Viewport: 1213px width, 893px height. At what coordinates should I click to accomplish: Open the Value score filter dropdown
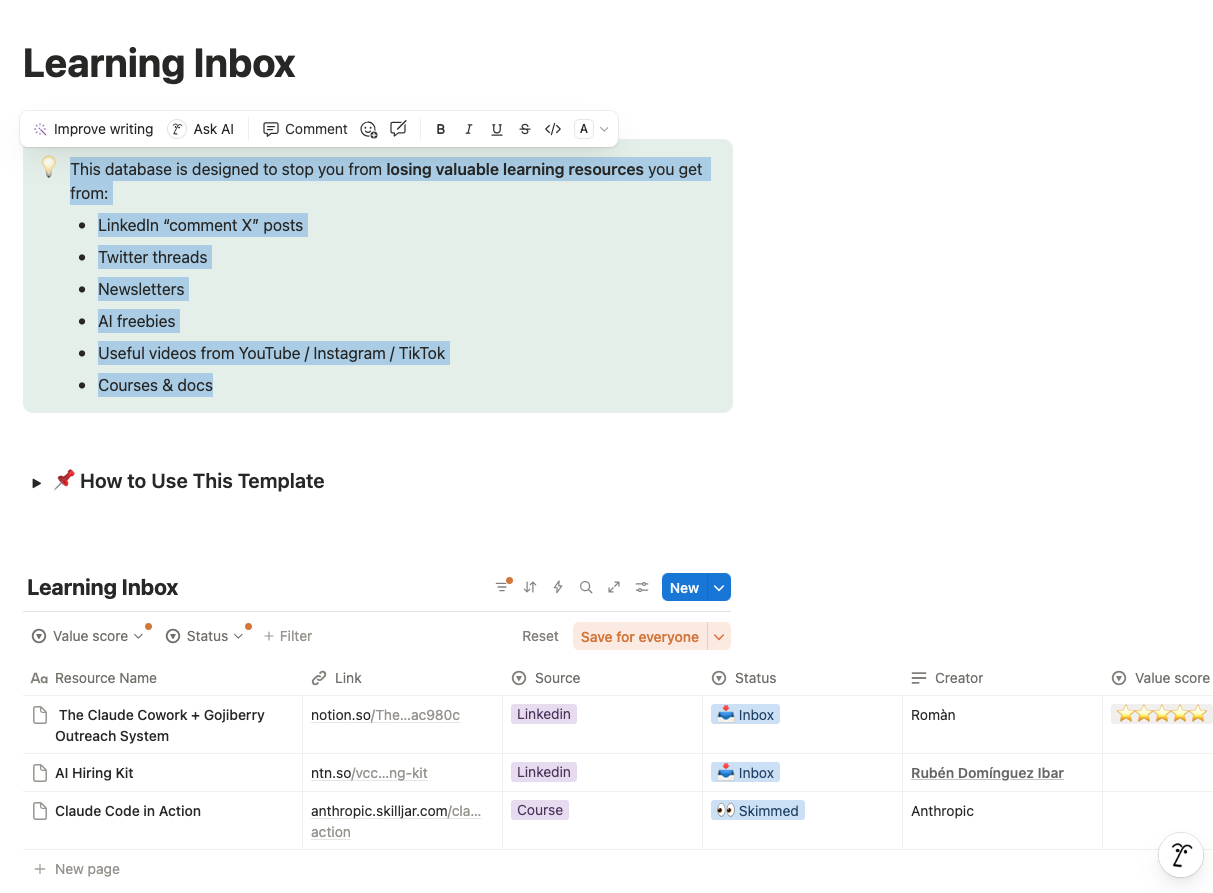89,636
